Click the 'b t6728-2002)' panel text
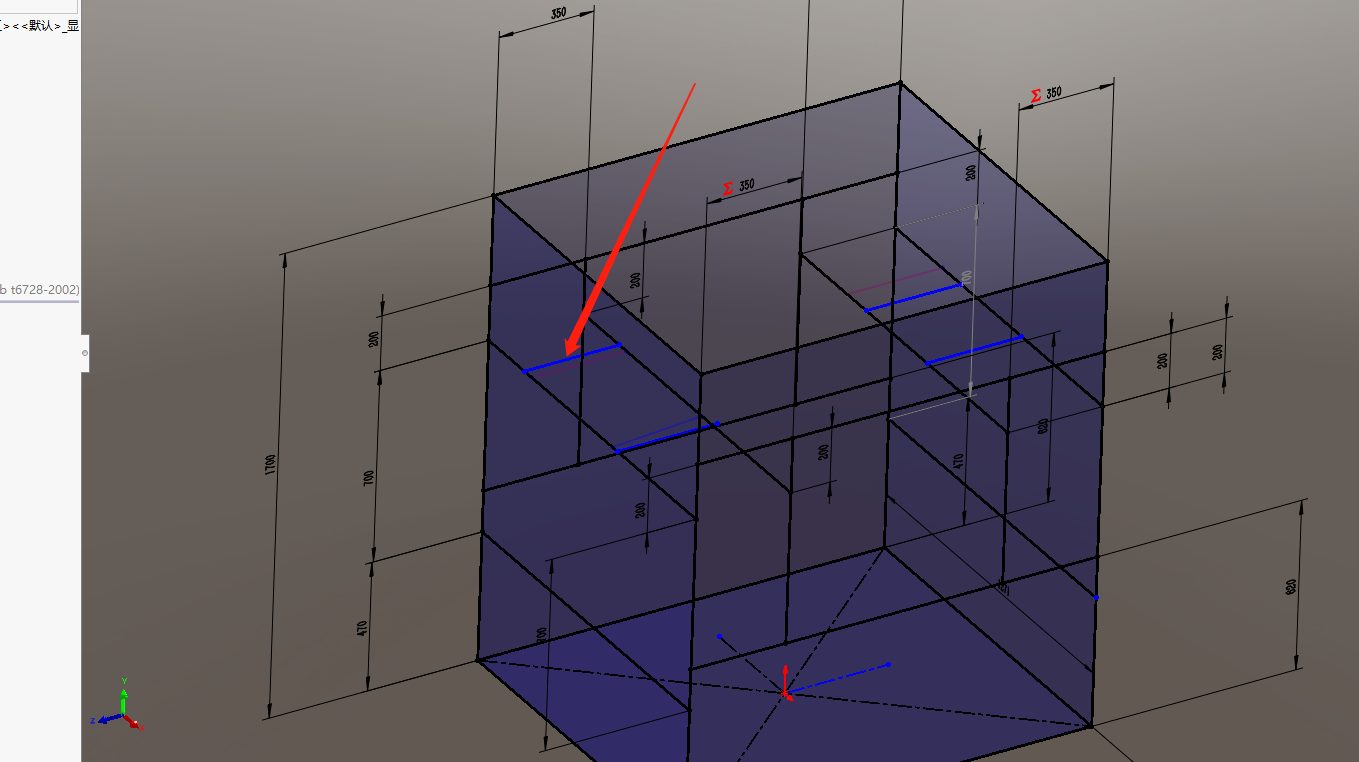This screenshot has height=762, width=1359. [x=40, y=290]
